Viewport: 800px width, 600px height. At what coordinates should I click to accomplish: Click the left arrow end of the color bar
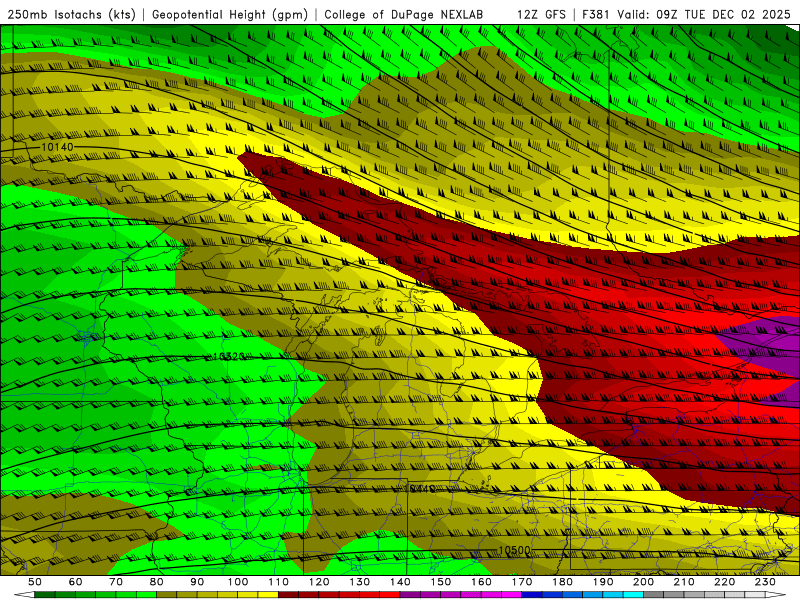pos(24,595)
